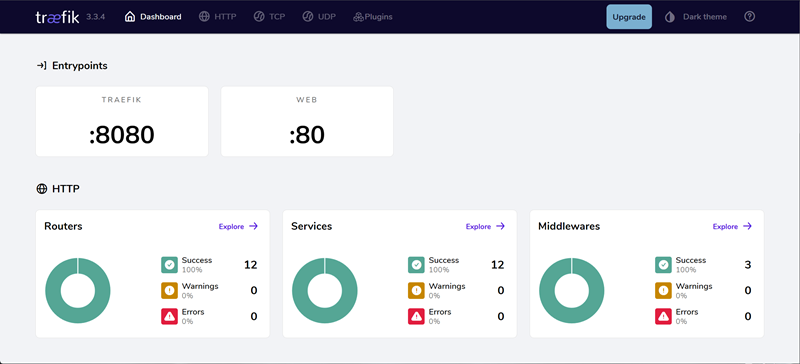
Task: Click Routers Warnings count 0
Action: pos(254,290)
